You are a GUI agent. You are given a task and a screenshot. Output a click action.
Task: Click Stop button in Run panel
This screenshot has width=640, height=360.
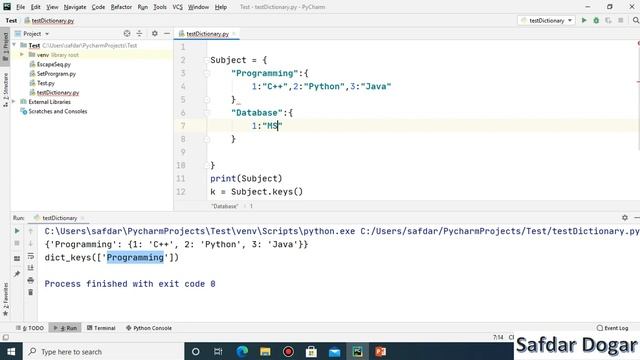tap(17, 243)
